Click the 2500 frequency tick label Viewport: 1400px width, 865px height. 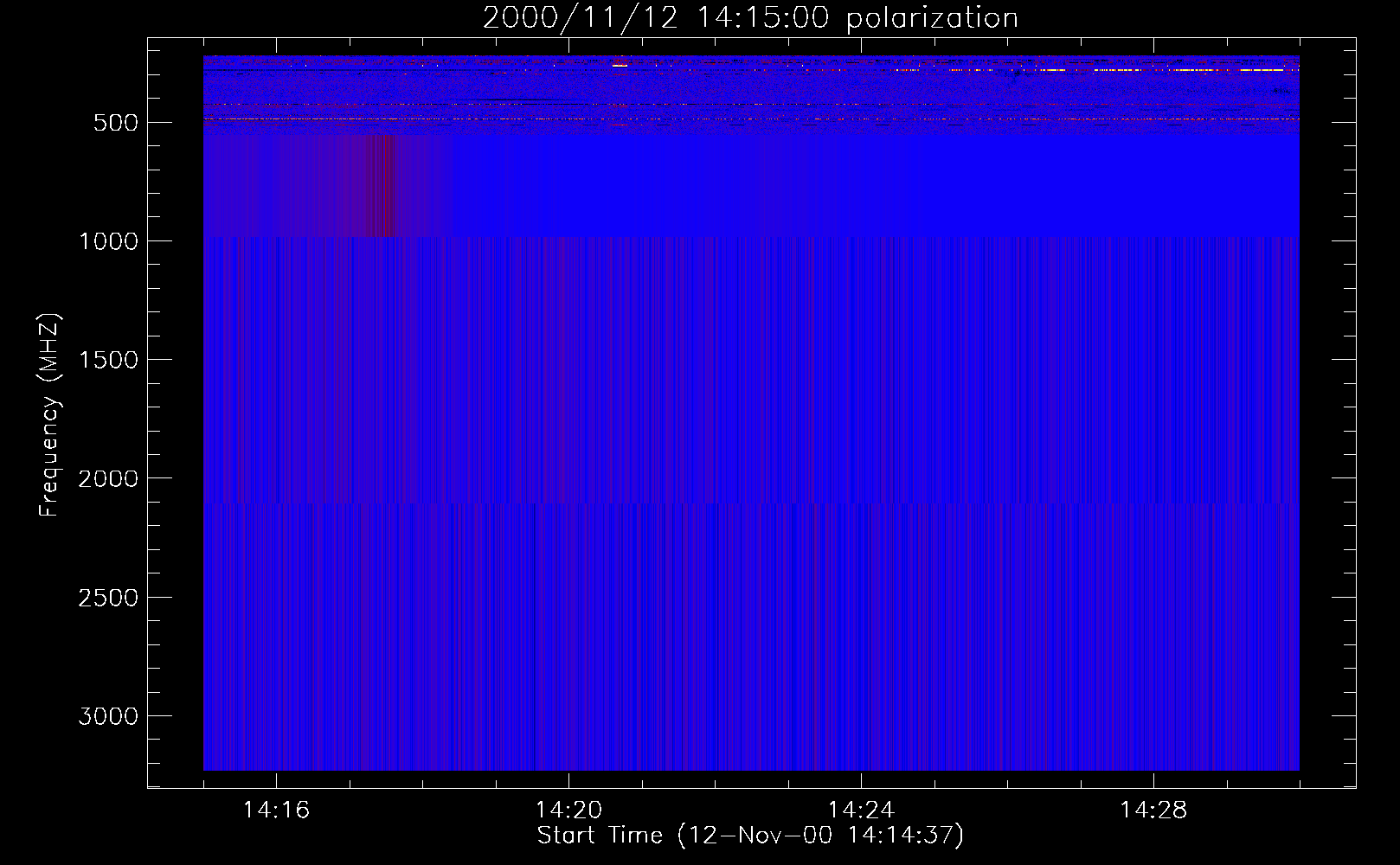[x=108, y=598]
